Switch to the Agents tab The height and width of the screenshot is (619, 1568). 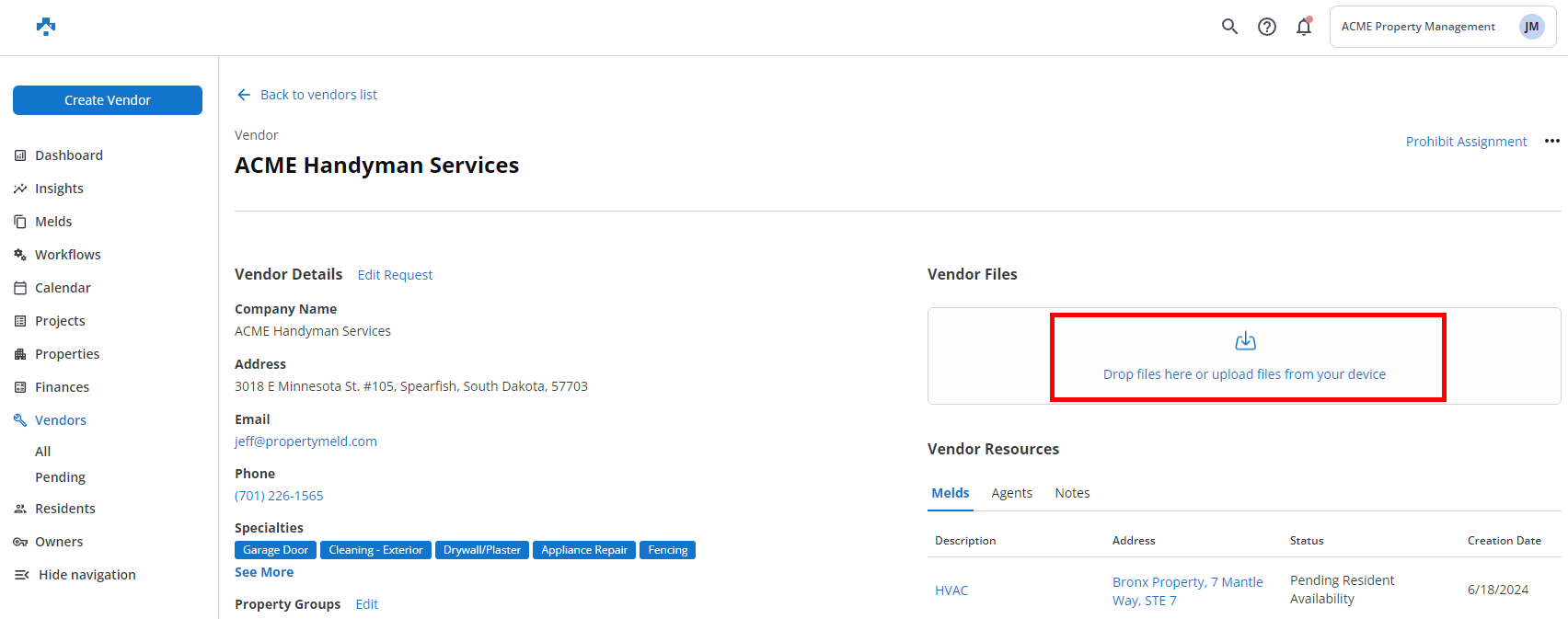[x=1011, y=493]
